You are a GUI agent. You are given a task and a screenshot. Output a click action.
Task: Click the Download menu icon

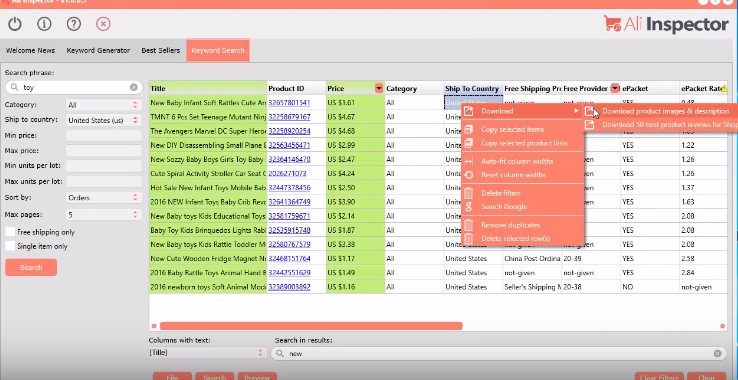[468, 111]
